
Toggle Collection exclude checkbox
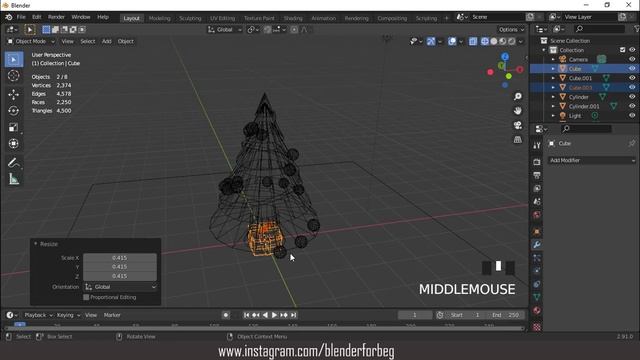(622, 50)
